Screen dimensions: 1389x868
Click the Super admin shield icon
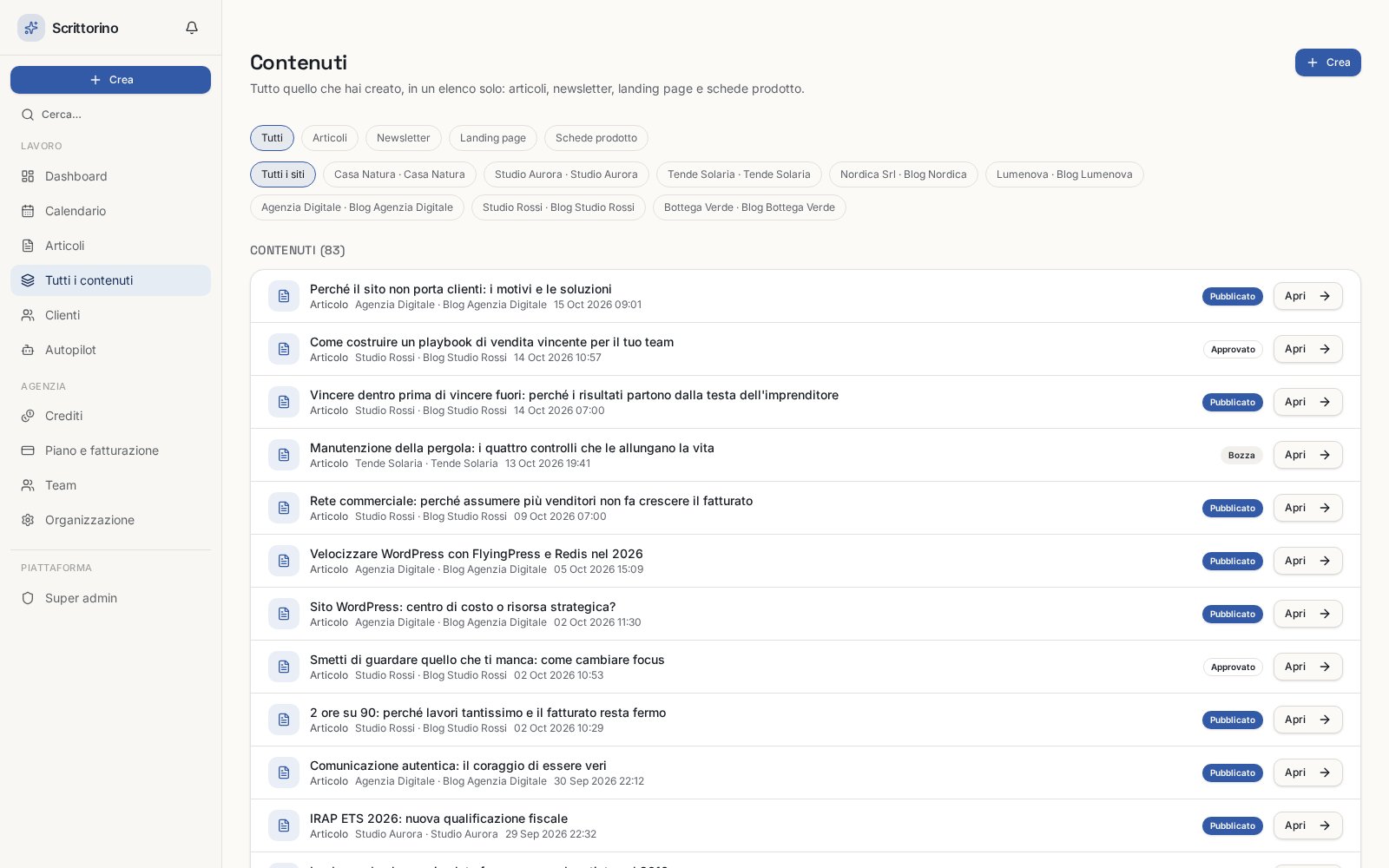[x=28, y=598]
